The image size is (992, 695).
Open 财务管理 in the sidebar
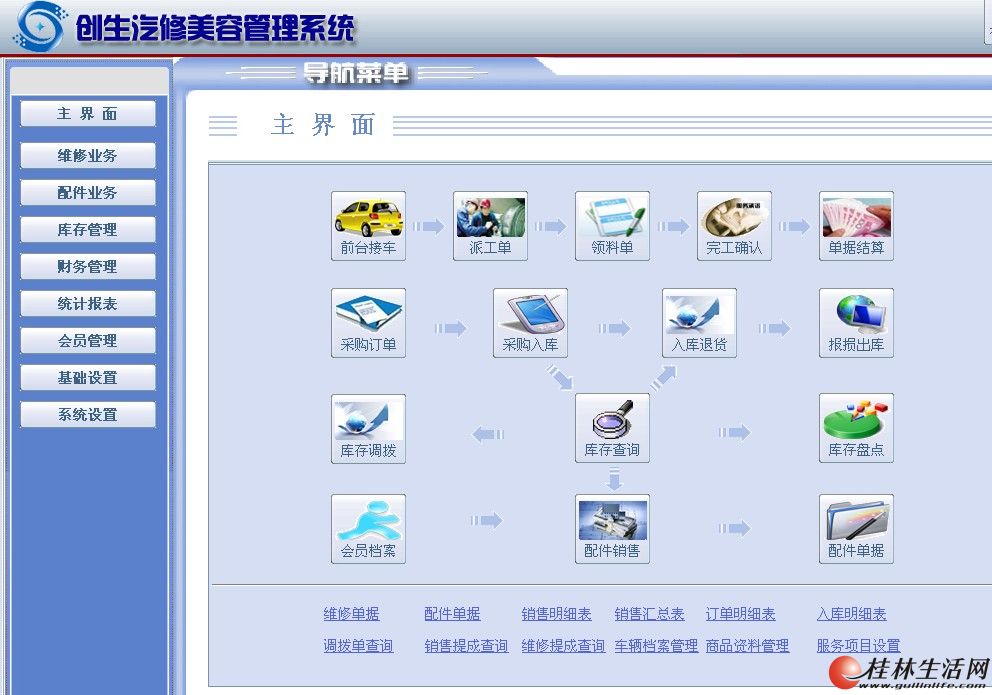(x=88, y=267)
